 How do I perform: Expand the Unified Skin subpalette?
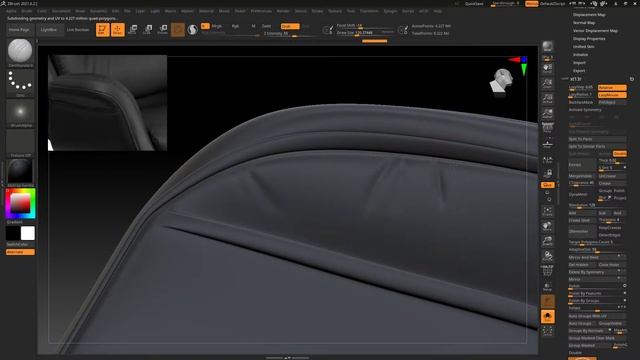click(584, 47)
